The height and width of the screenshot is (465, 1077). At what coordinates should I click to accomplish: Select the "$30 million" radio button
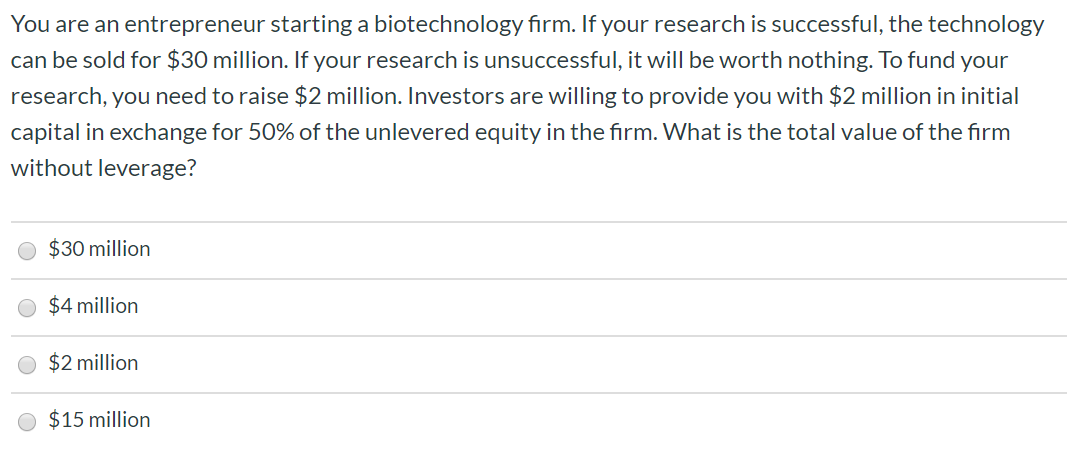click(x=28, y=250)
